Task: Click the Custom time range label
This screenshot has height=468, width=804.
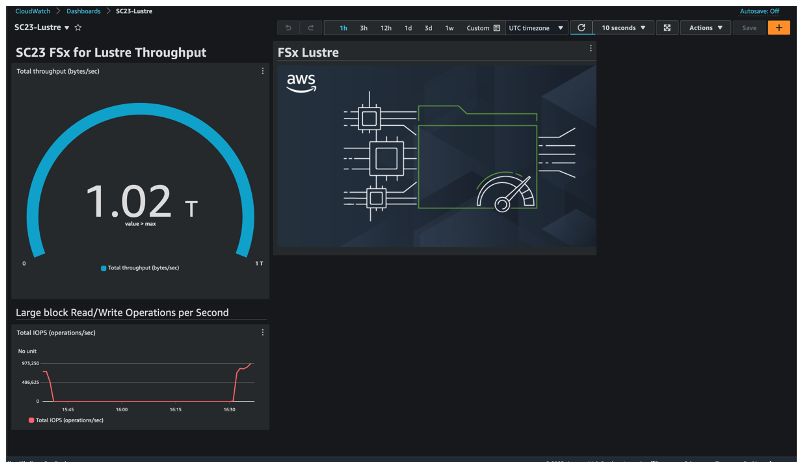Action: coord(477,28)
